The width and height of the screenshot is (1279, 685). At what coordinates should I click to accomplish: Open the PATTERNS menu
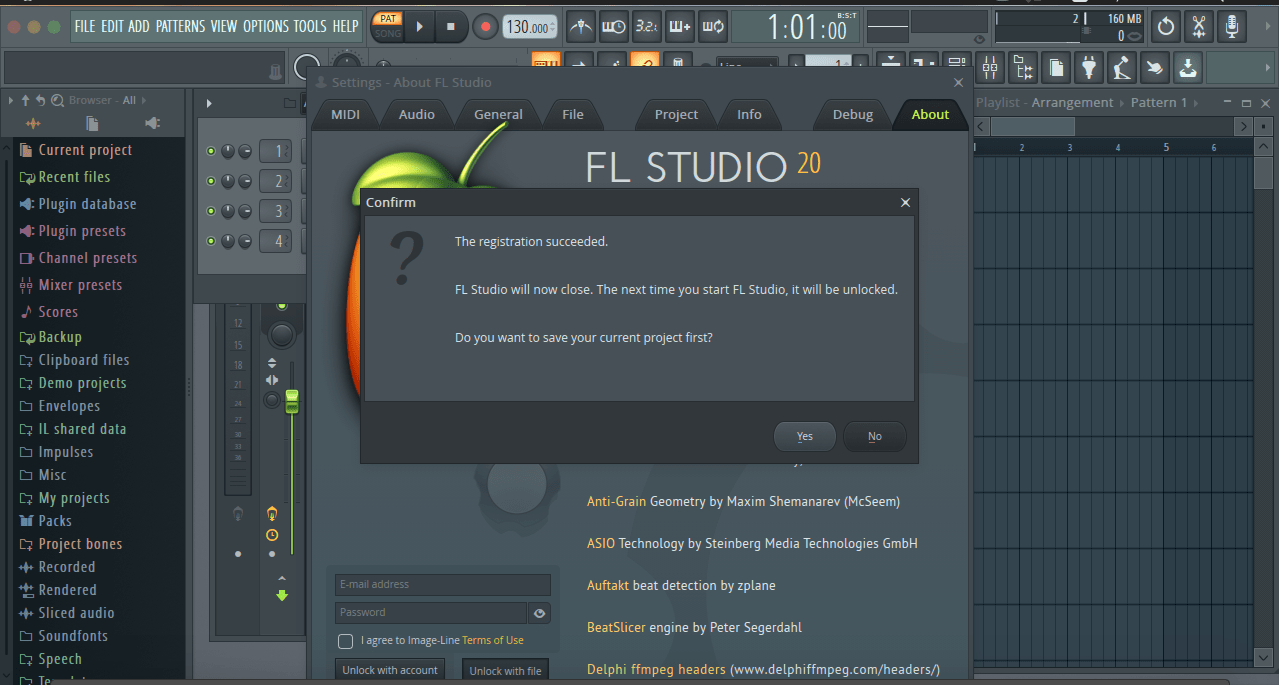pos(181,26)
